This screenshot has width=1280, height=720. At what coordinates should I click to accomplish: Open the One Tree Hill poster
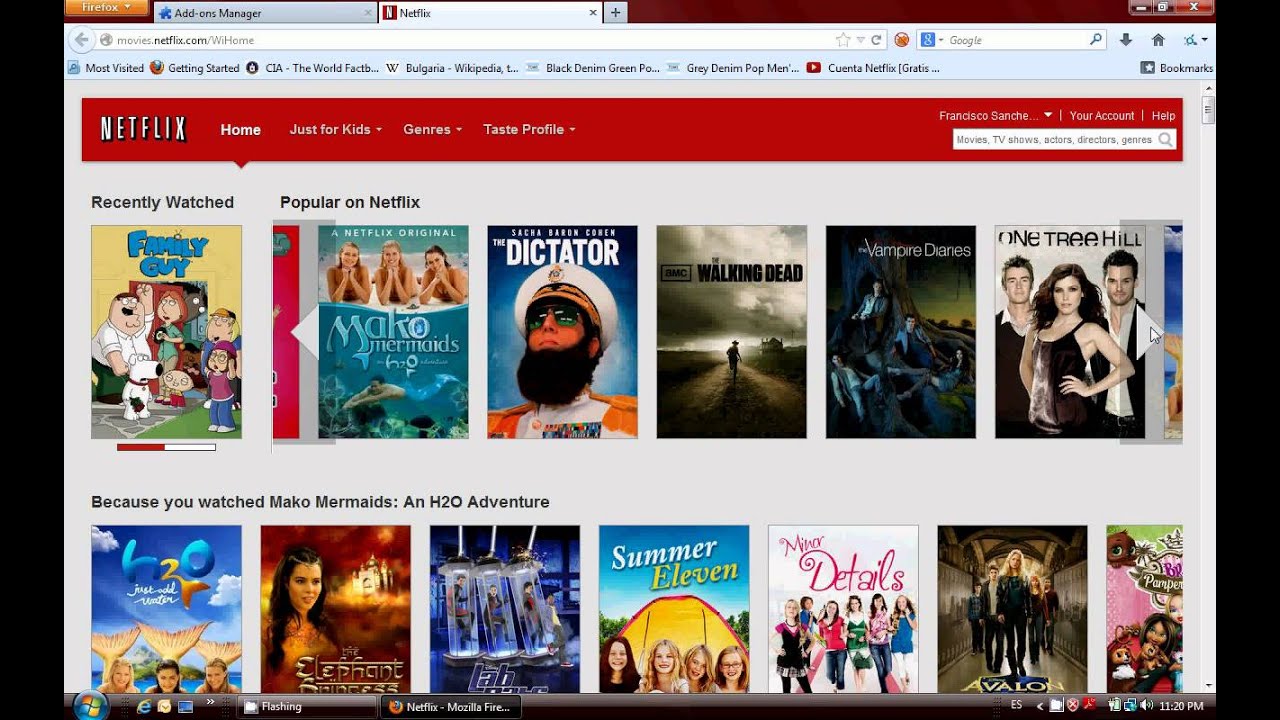[x=1070, y=332]
